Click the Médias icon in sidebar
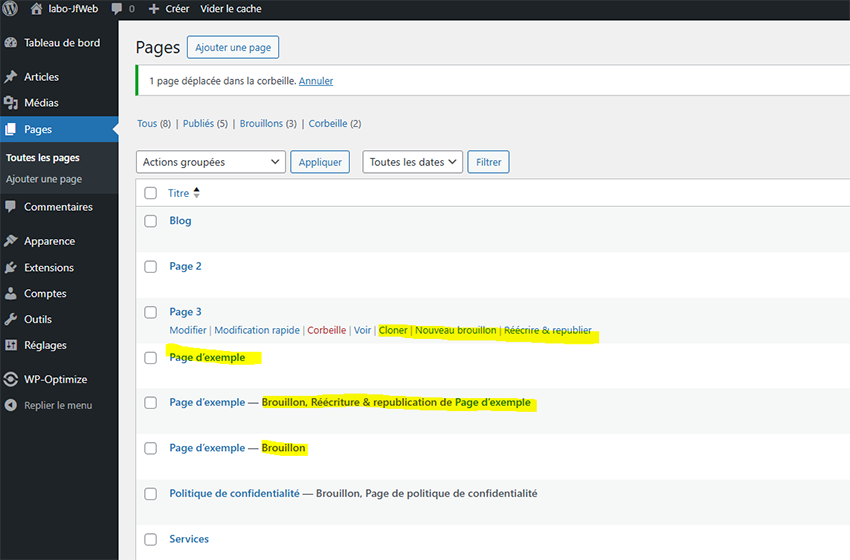The image size is (850, 560). click(x=11, y=102)
